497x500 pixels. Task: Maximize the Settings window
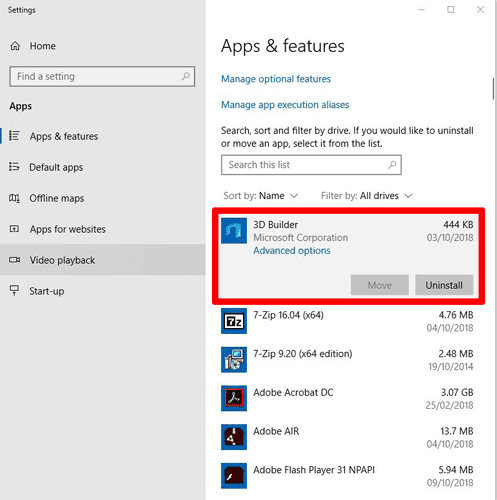[451, 10]
